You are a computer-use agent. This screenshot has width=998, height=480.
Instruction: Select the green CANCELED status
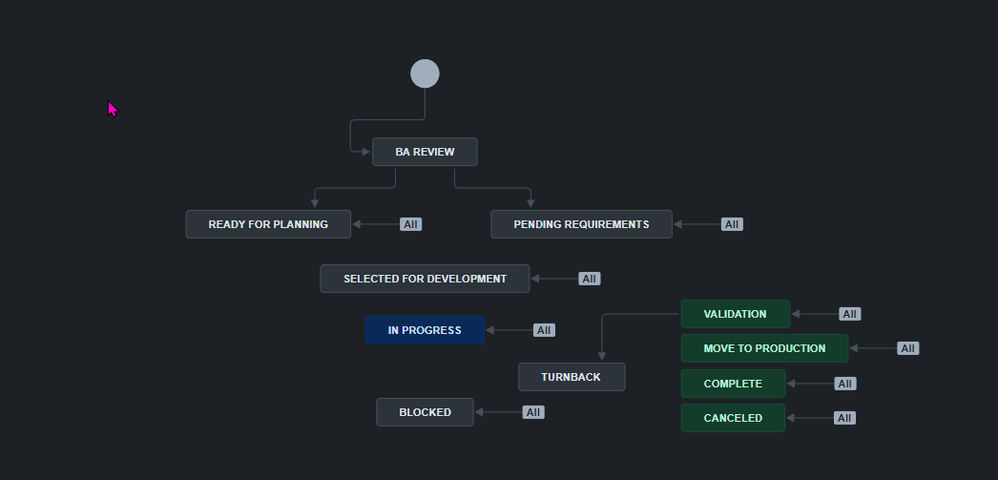[x=733, y=418]
